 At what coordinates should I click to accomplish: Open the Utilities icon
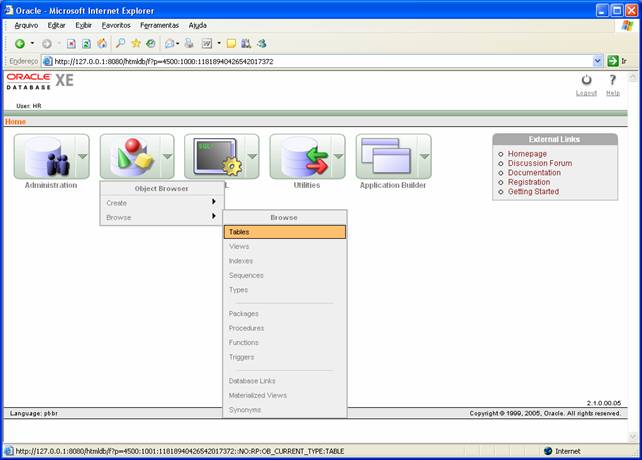tap(298, 156)
